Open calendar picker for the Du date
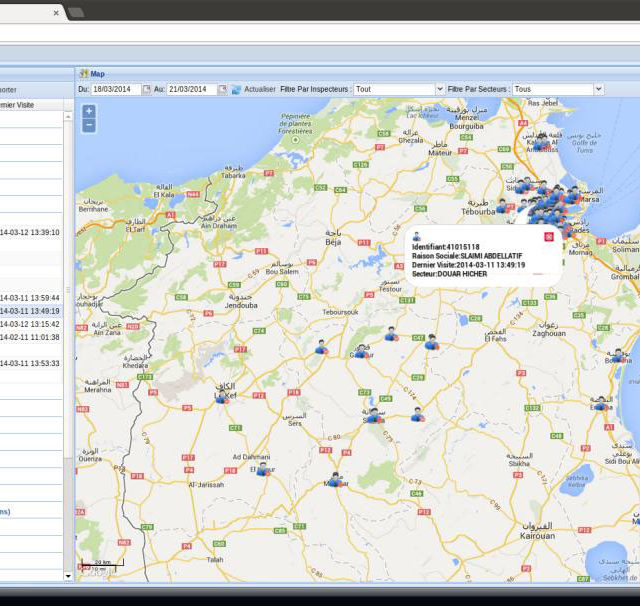 [146, 89]
